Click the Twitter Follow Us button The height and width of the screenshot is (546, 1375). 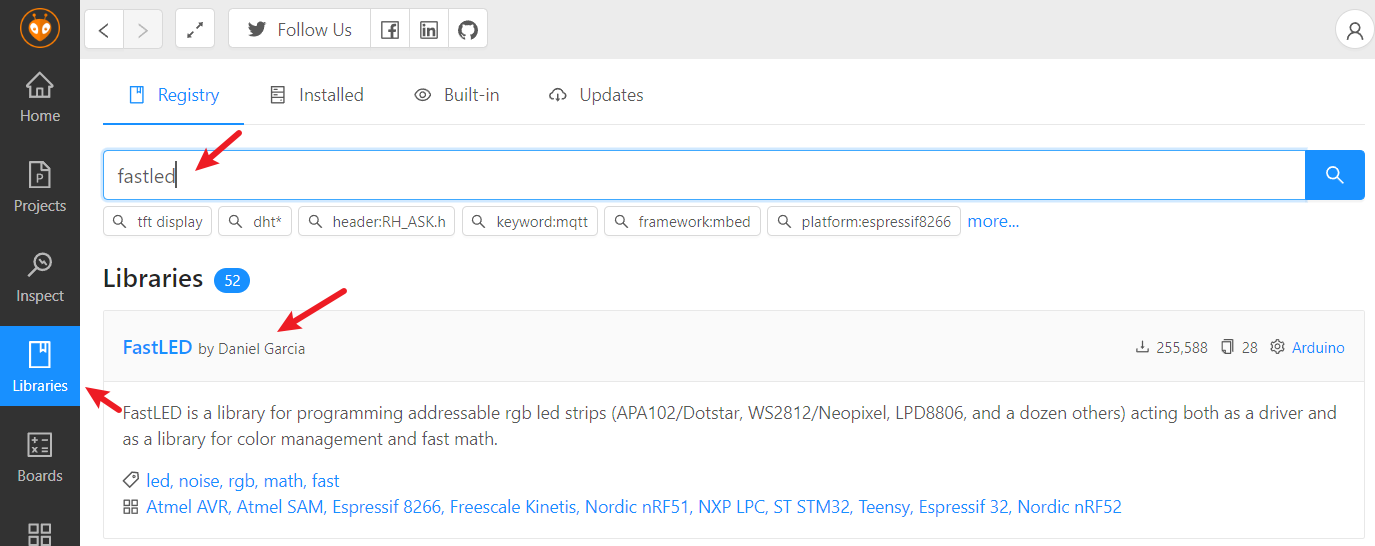[300, 30]
